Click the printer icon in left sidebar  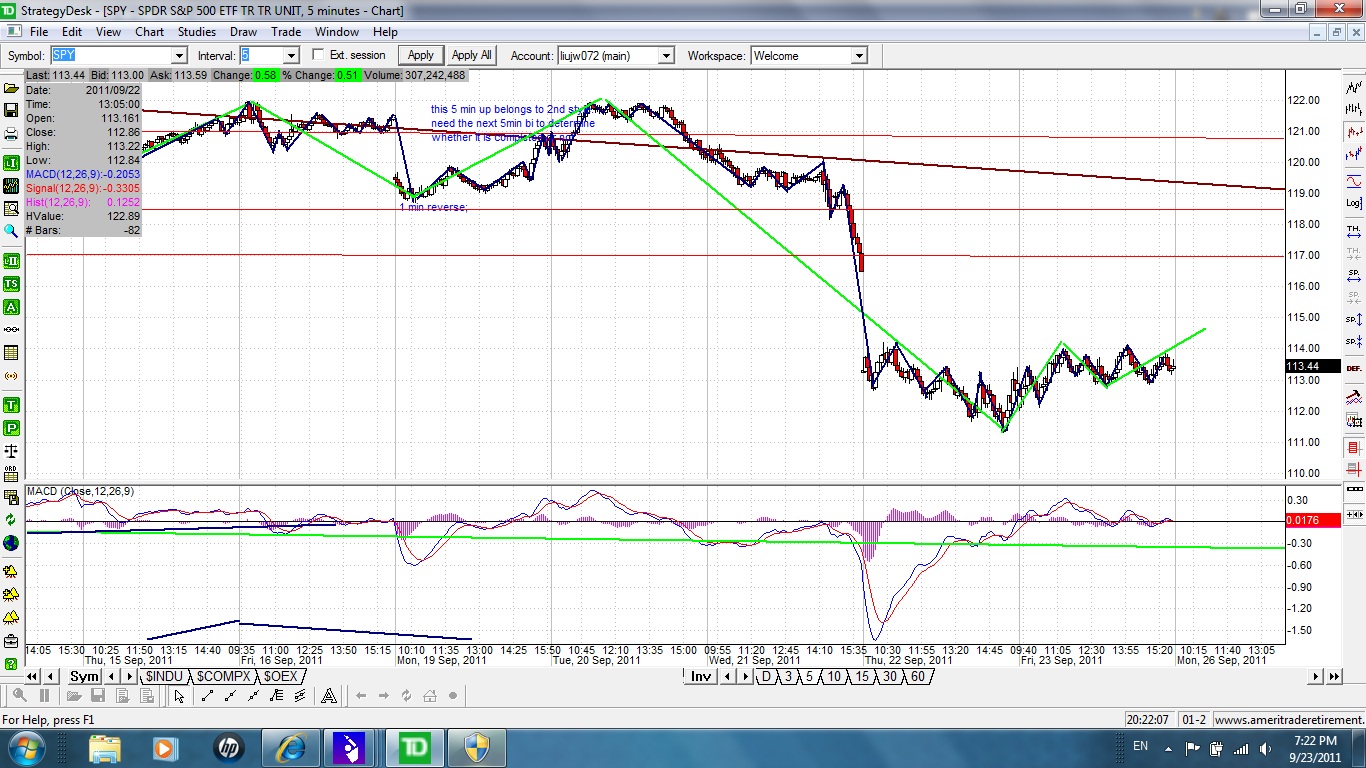click(12, 133)
